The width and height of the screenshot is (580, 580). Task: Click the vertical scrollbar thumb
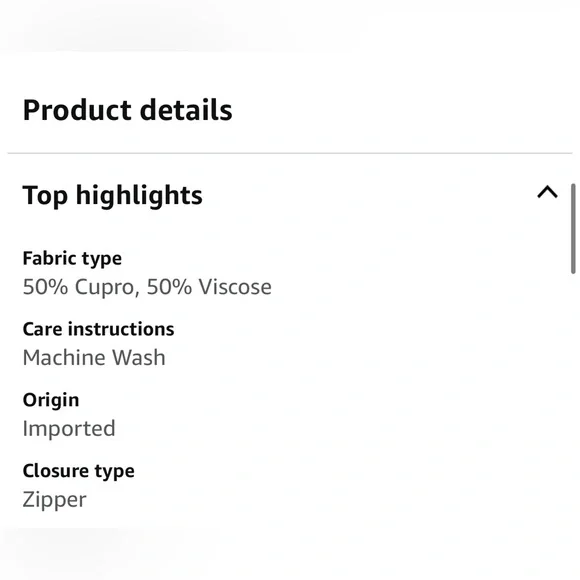(x=573, y=229)
